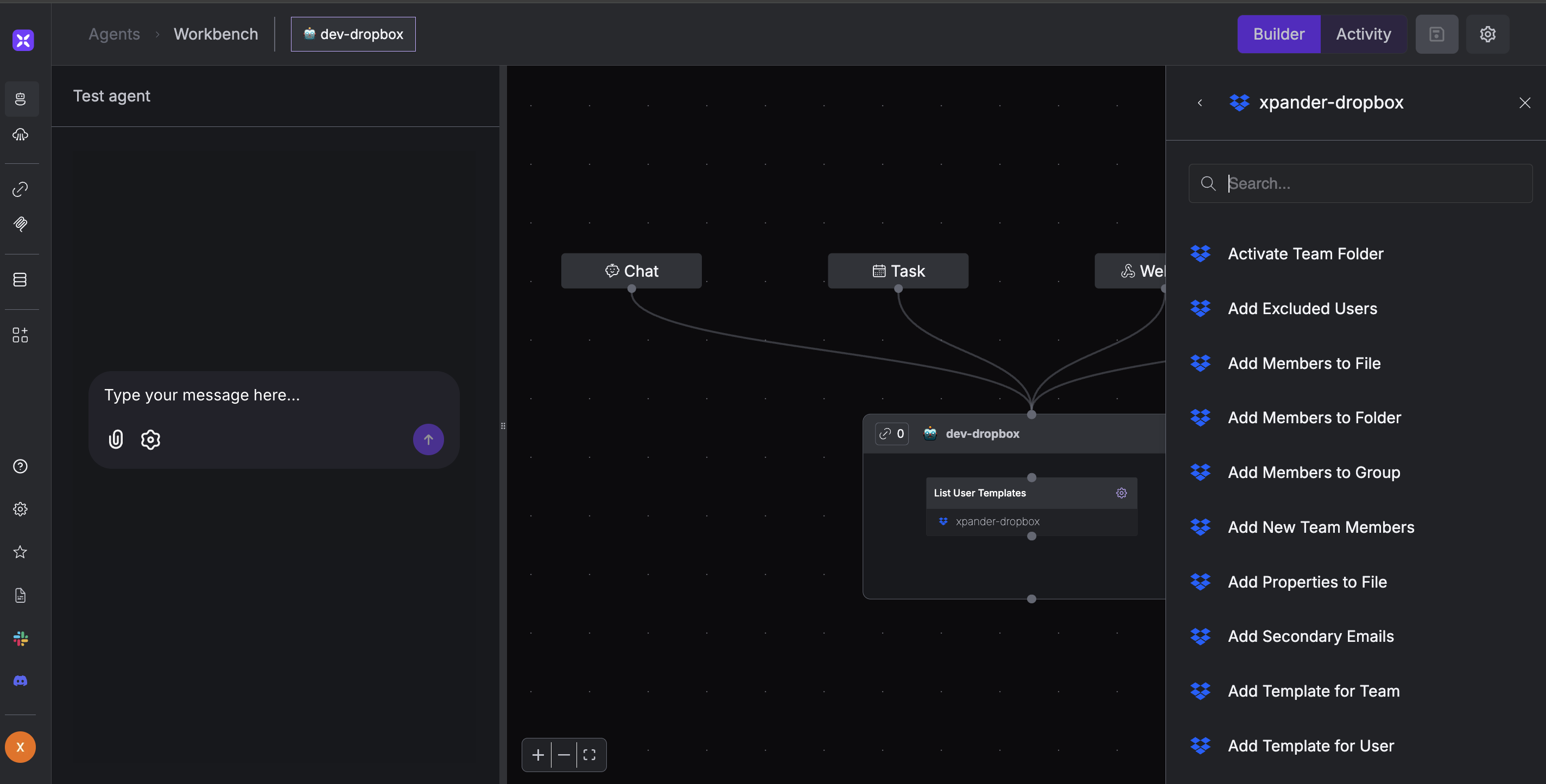Select Add Members to Folder action
This screenshot has height=784, width=1546.
click(x=1314, y=417)
